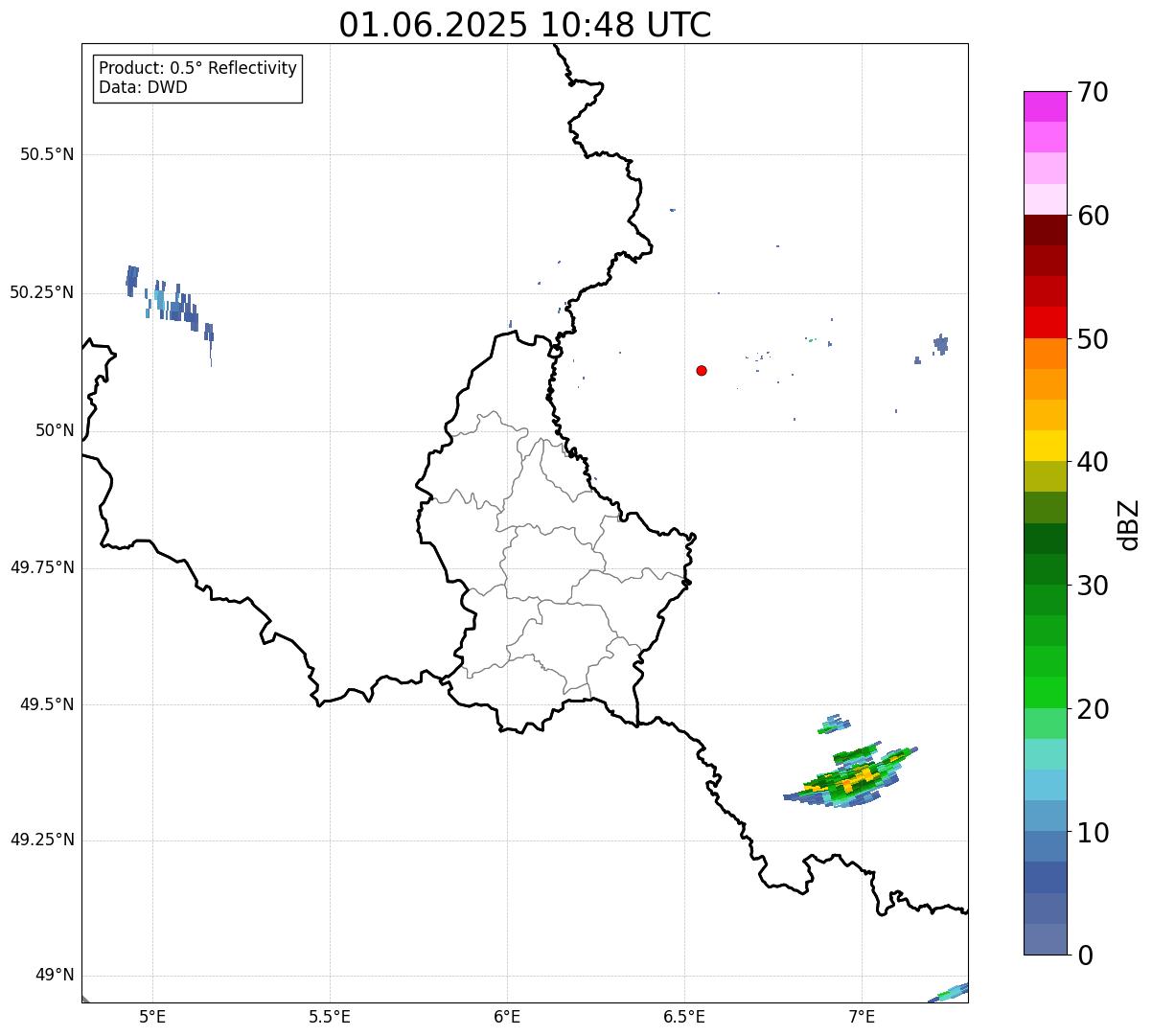Click the 5.5°E longitude label
The height and width of the screenshot is (1036, 1152).
(330, 1016)
